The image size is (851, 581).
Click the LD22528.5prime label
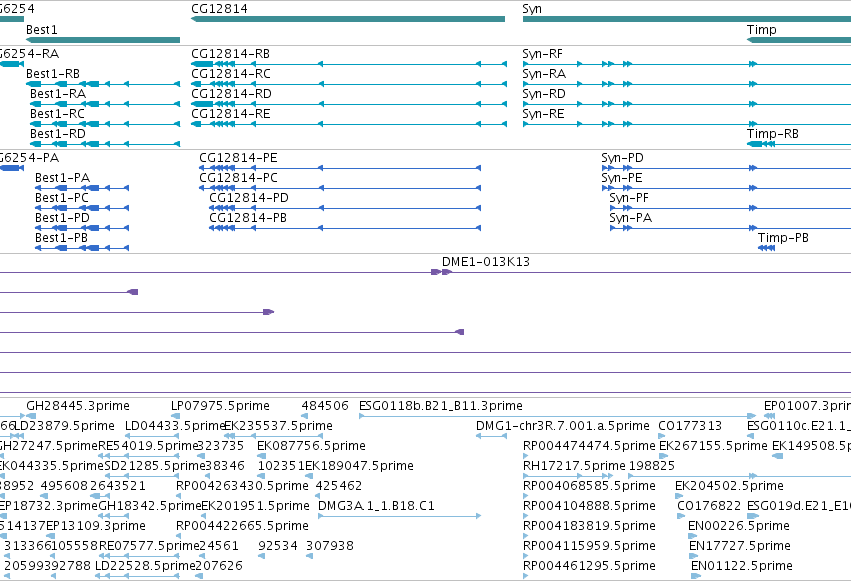point(145,566)
